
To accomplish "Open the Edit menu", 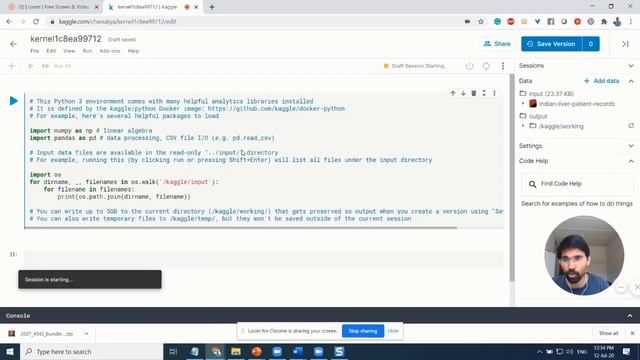I will click(x=51, y=51).
